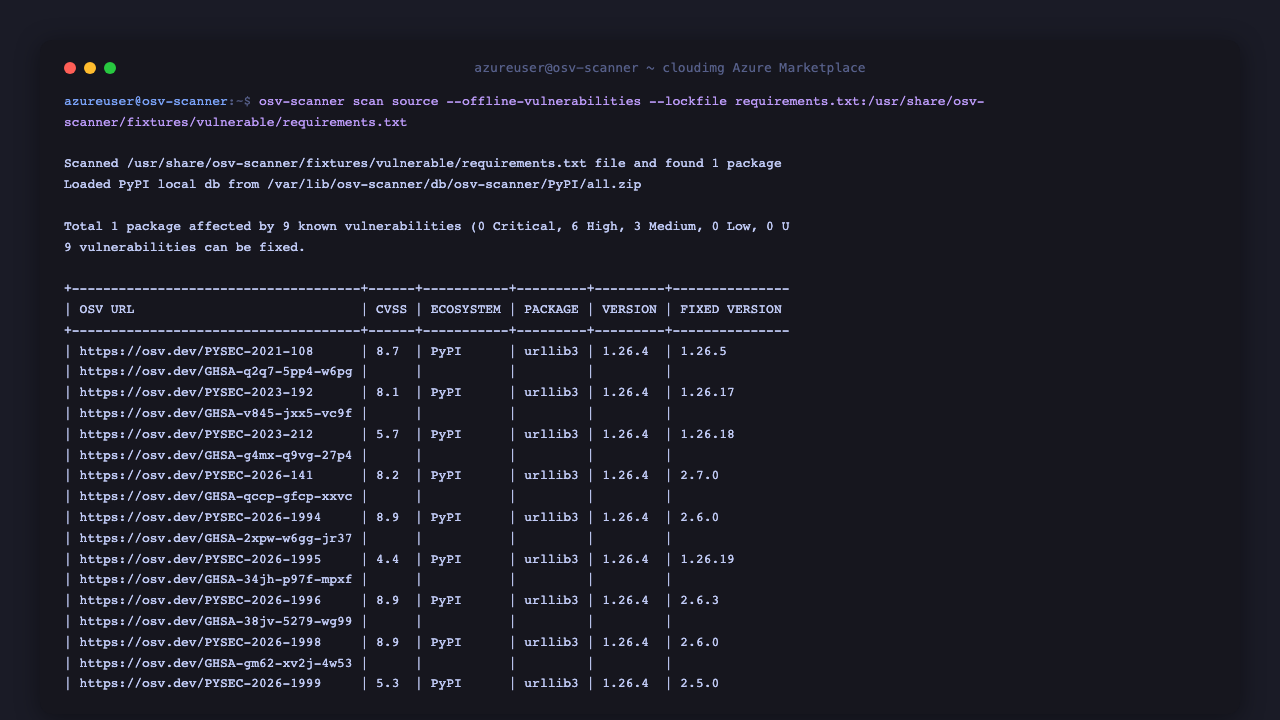Click fixed version 2.5.0
This screenshot has width=1280, height=720.
(699, 683)
